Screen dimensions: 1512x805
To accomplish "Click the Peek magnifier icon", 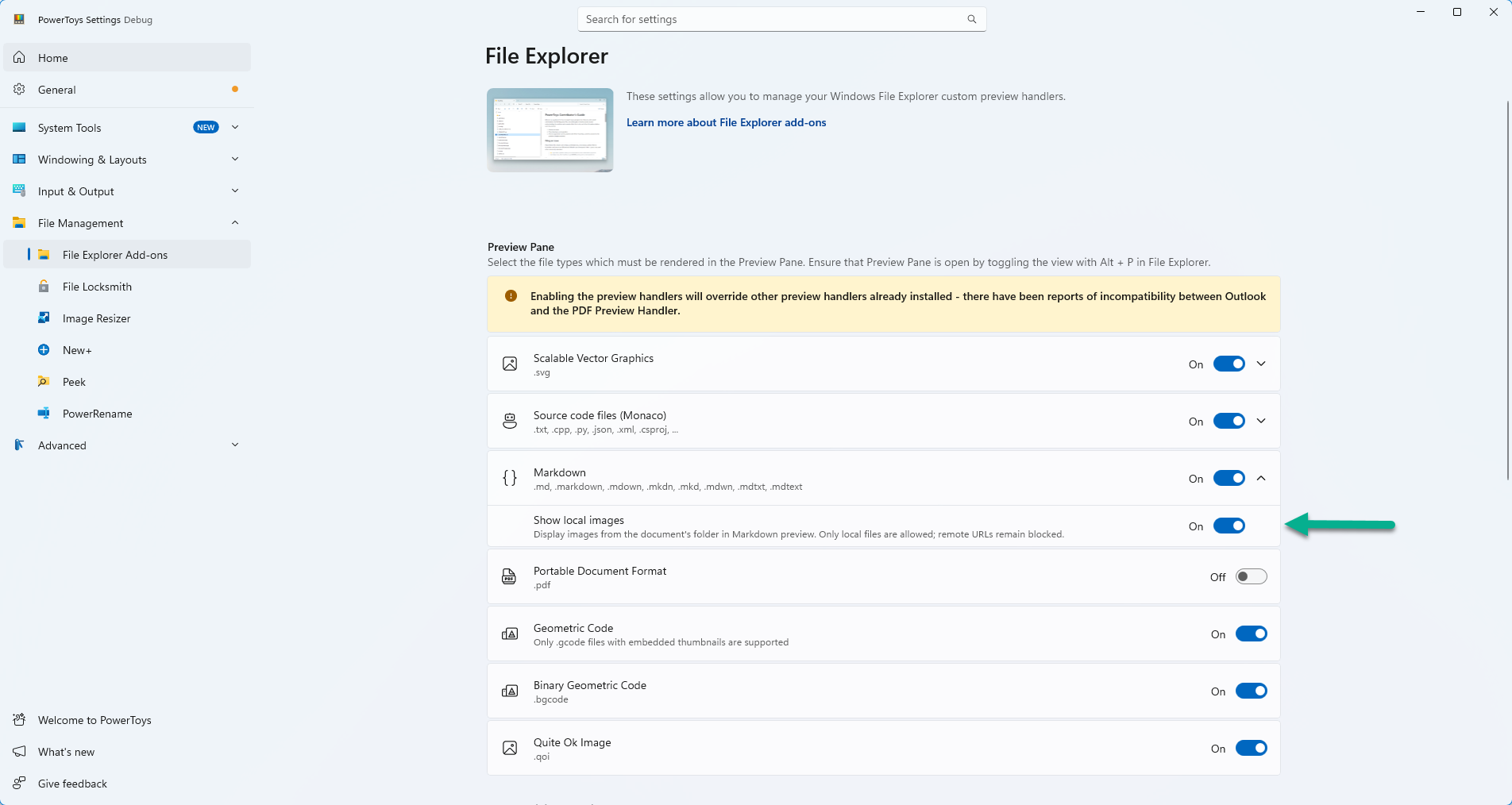I will [44, 382].
